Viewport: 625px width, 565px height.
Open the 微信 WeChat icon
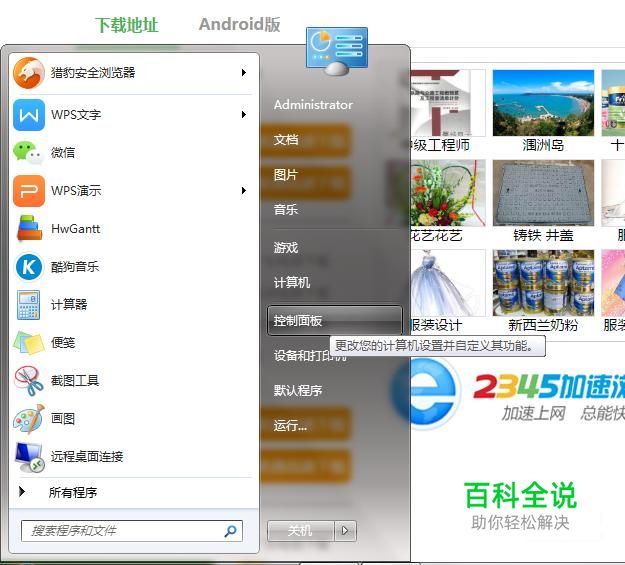point(28,153)
